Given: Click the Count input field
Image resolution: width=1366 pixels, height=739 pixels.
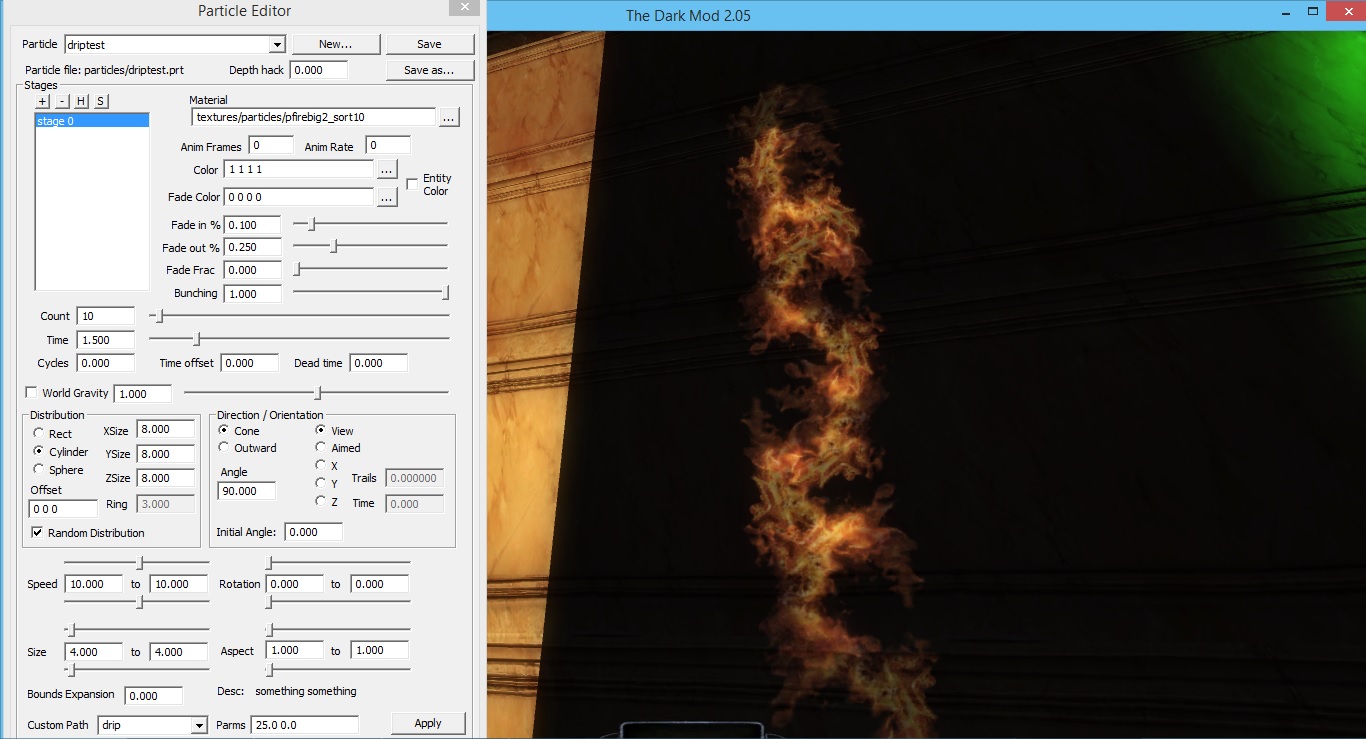Looking at the screenshot, I should coord(105,316).
